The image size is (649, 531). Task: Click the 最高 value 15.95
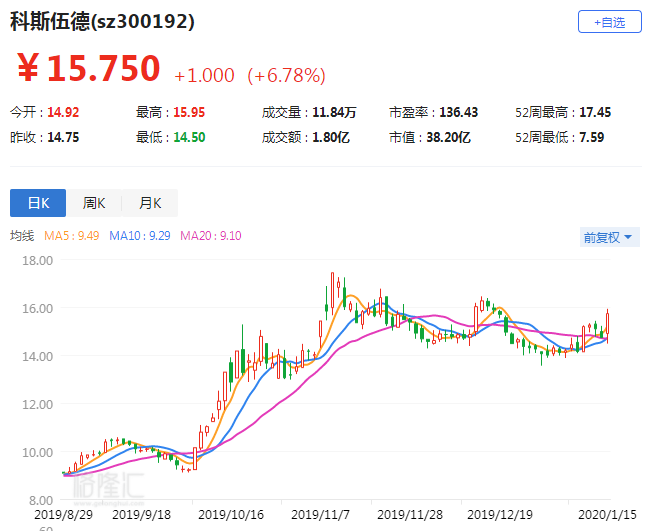(x=189, y=112)
